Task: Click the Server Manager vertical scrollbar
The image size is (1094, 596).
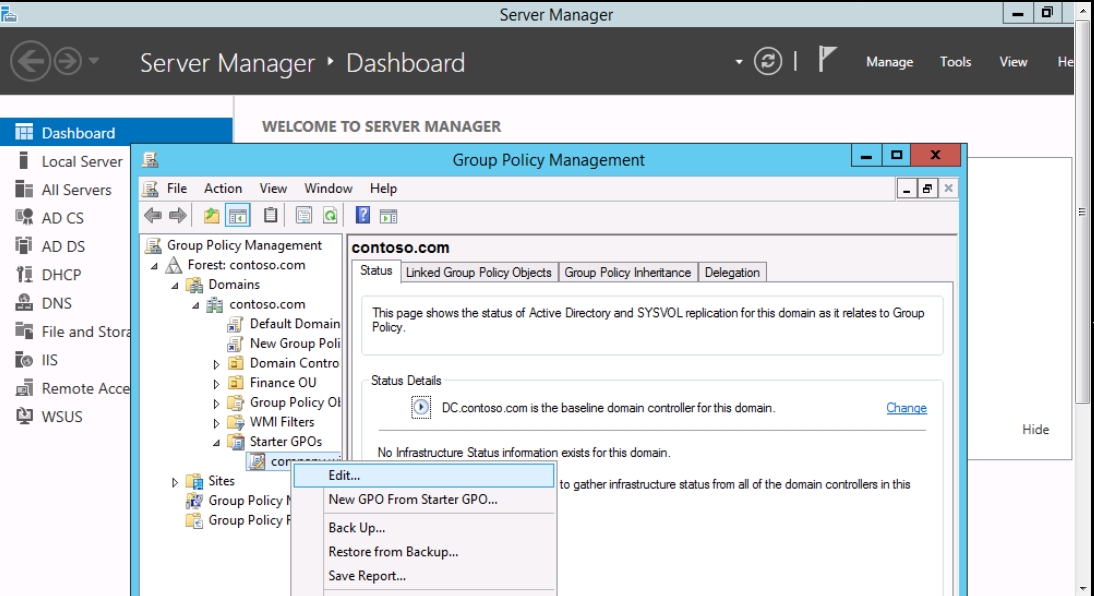Action: pos(1082,209)
